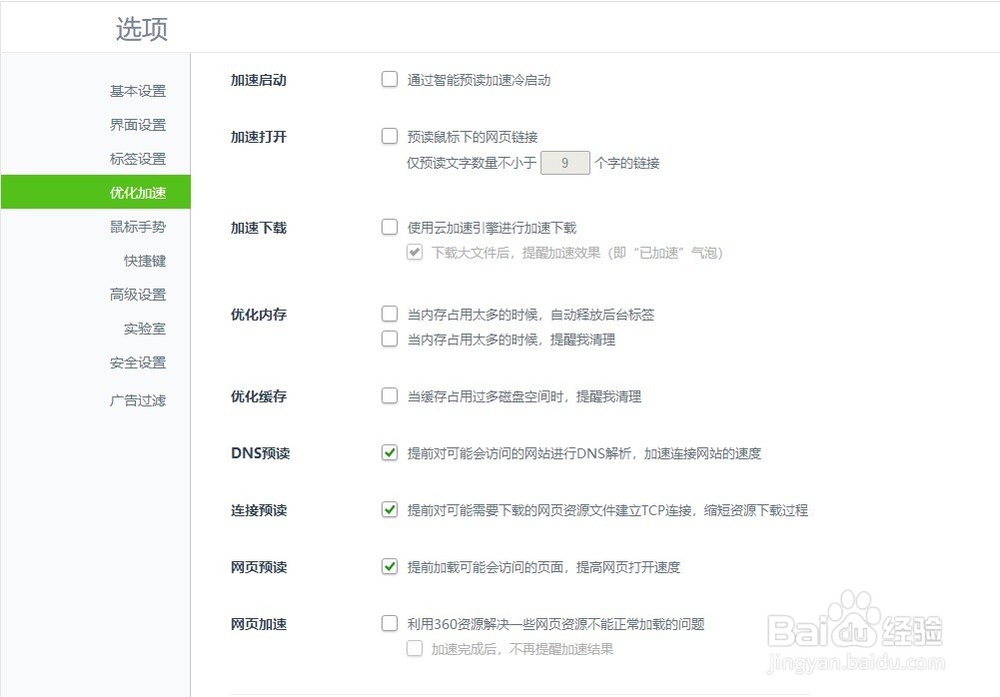Uncheck 下载大文件后提醒加速效果 option
Image resolution: width=1000 pixels, height=697 pixels.
(x=414, y=253)
